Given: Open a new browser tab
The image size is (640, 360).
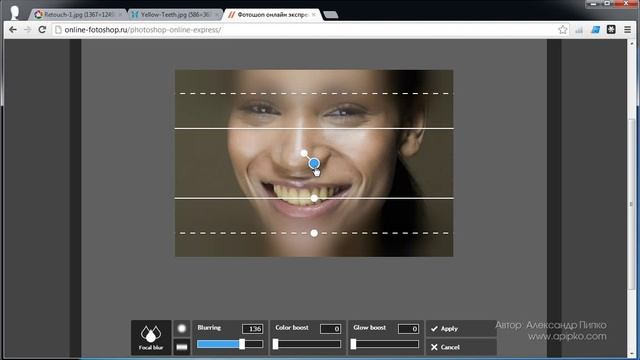Looking at the screenshot, I should pyautogui.click(x=331, y=15).
